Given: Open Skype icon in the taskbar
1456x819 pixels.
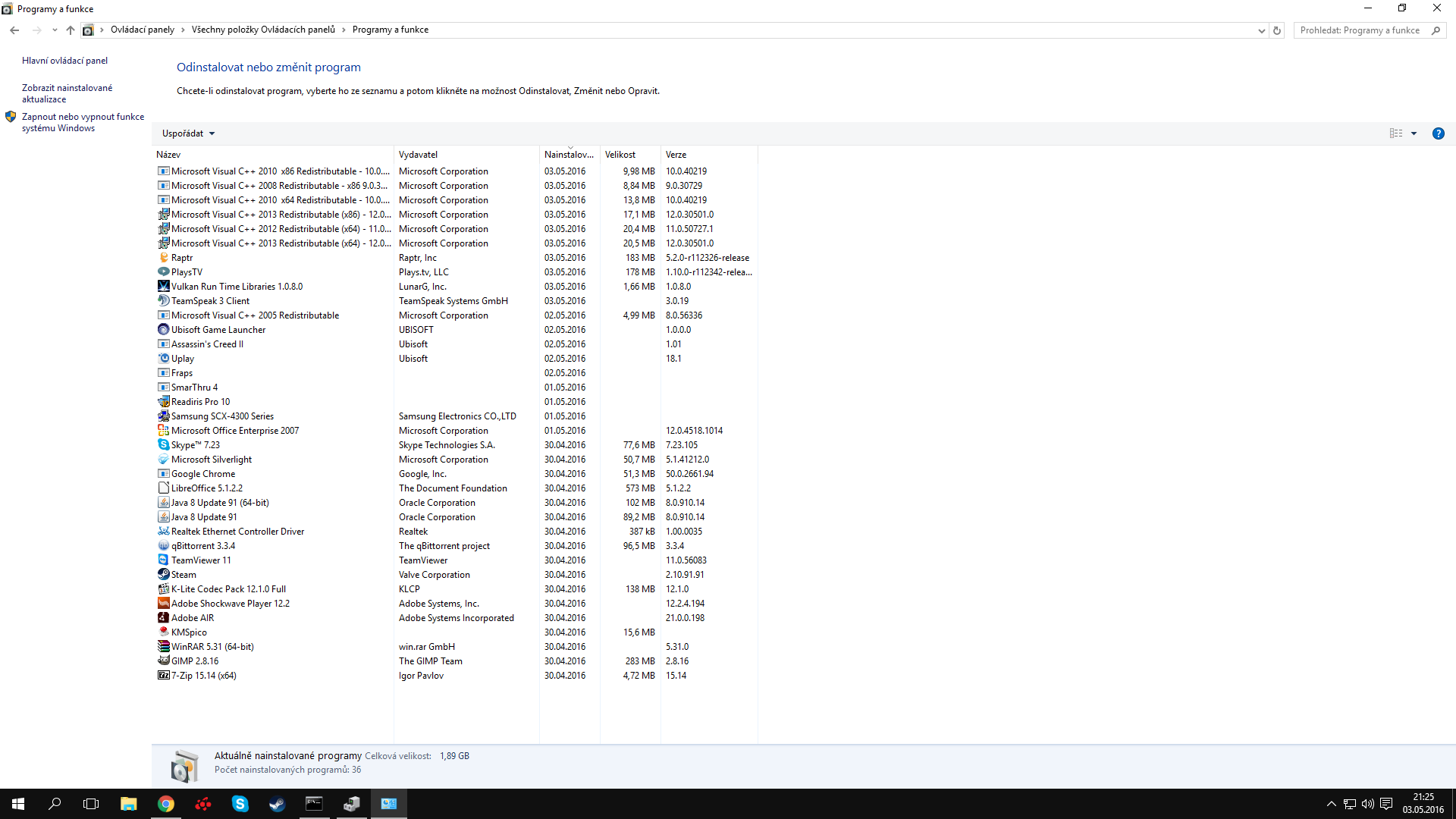Looking at the screenshot, I should 240,804.
